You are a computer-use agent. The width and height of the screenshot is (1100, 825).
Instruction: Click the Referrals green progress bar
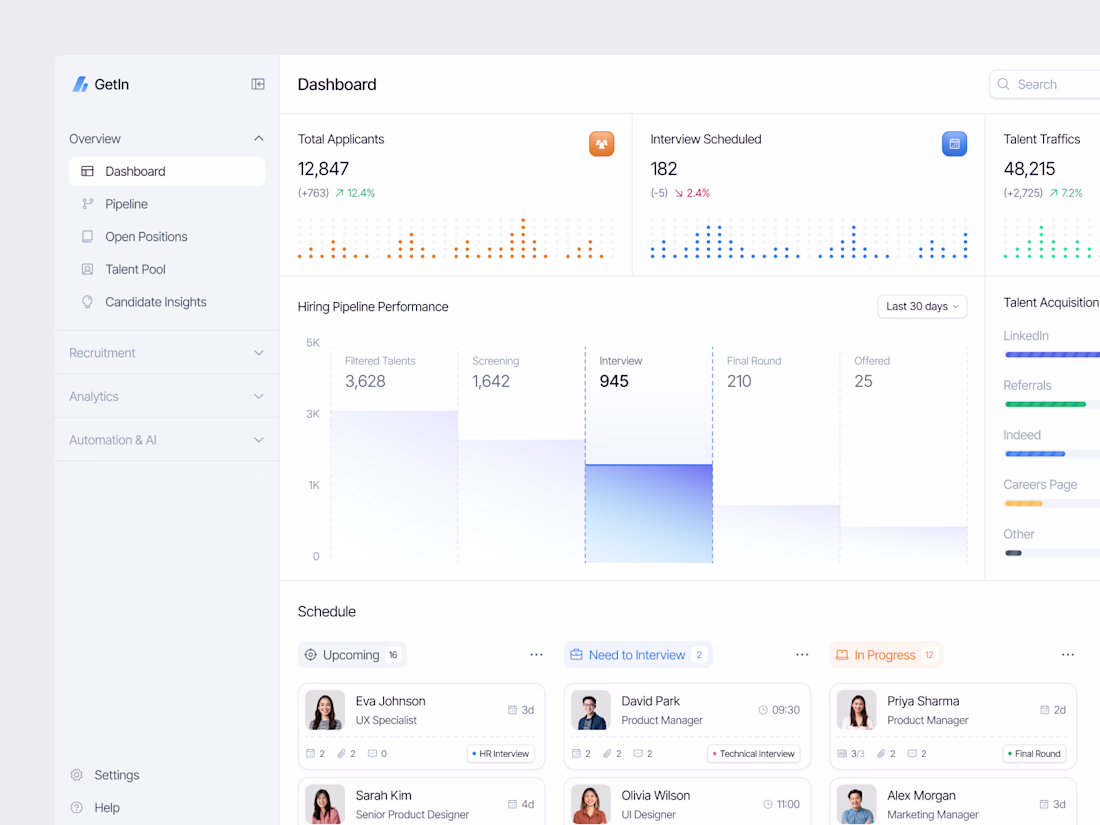(x=1045, y=404)
